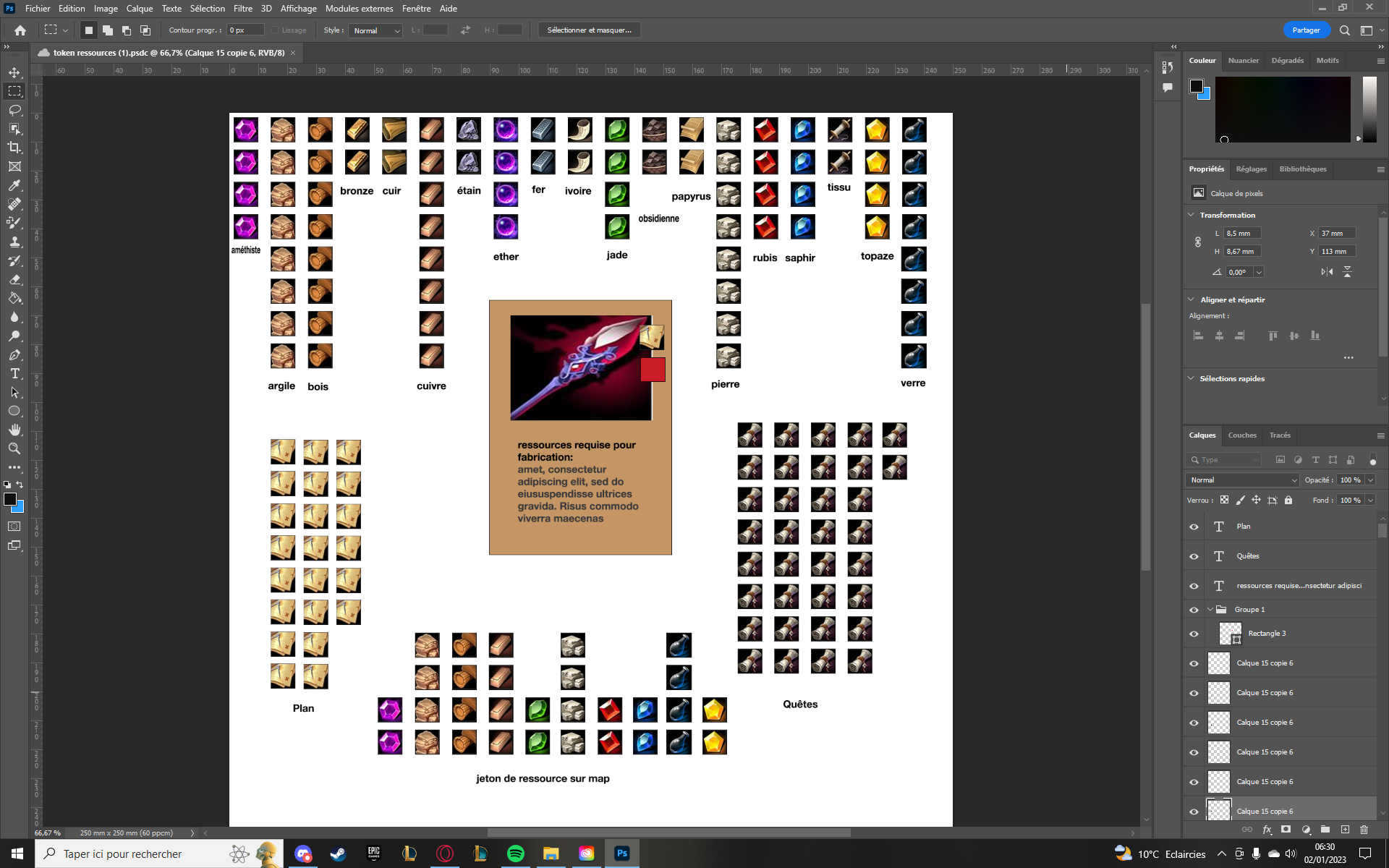
Task: Open the layer blend mode dropdown
Action: point(1242,480)
